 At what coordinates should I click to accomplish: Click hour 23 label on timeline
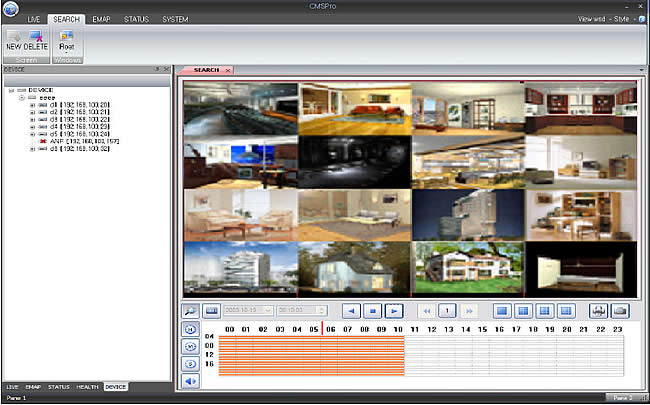(617, 329)
